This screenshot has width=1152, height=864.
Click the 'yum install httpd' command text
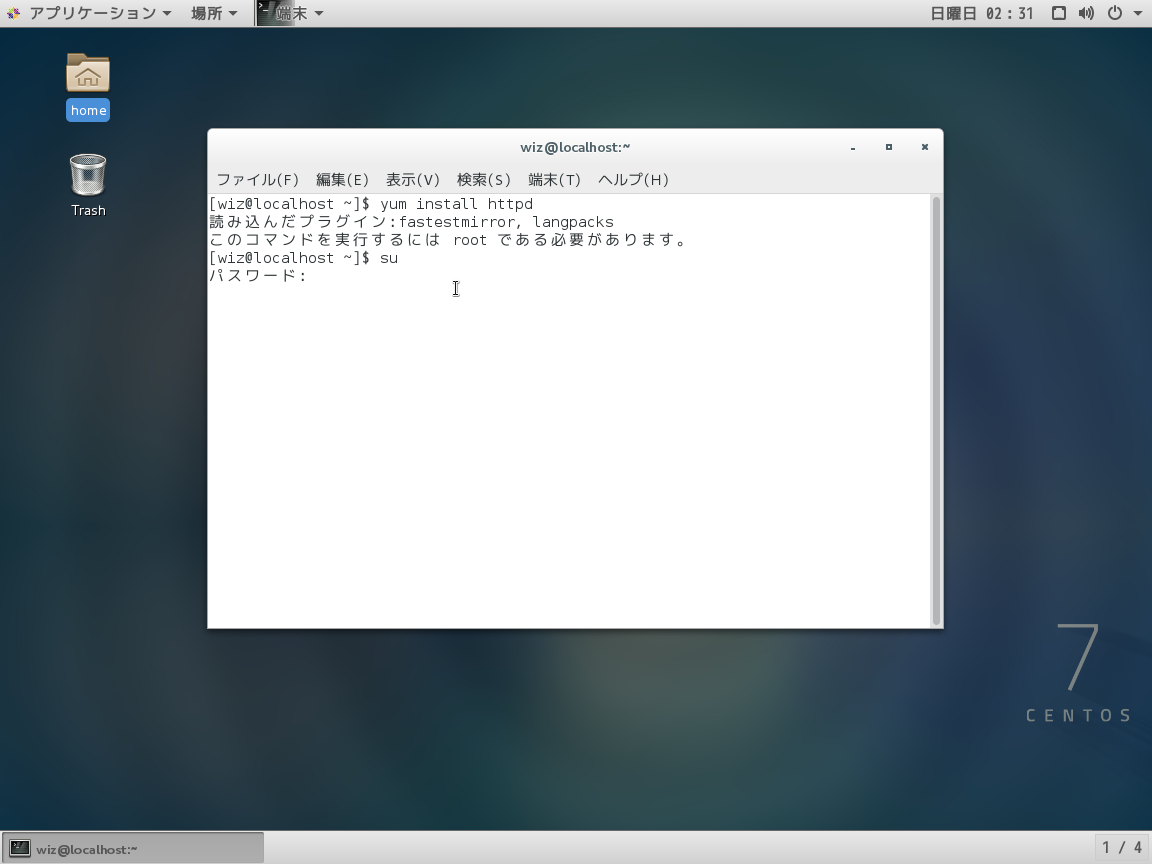[456, 204]
